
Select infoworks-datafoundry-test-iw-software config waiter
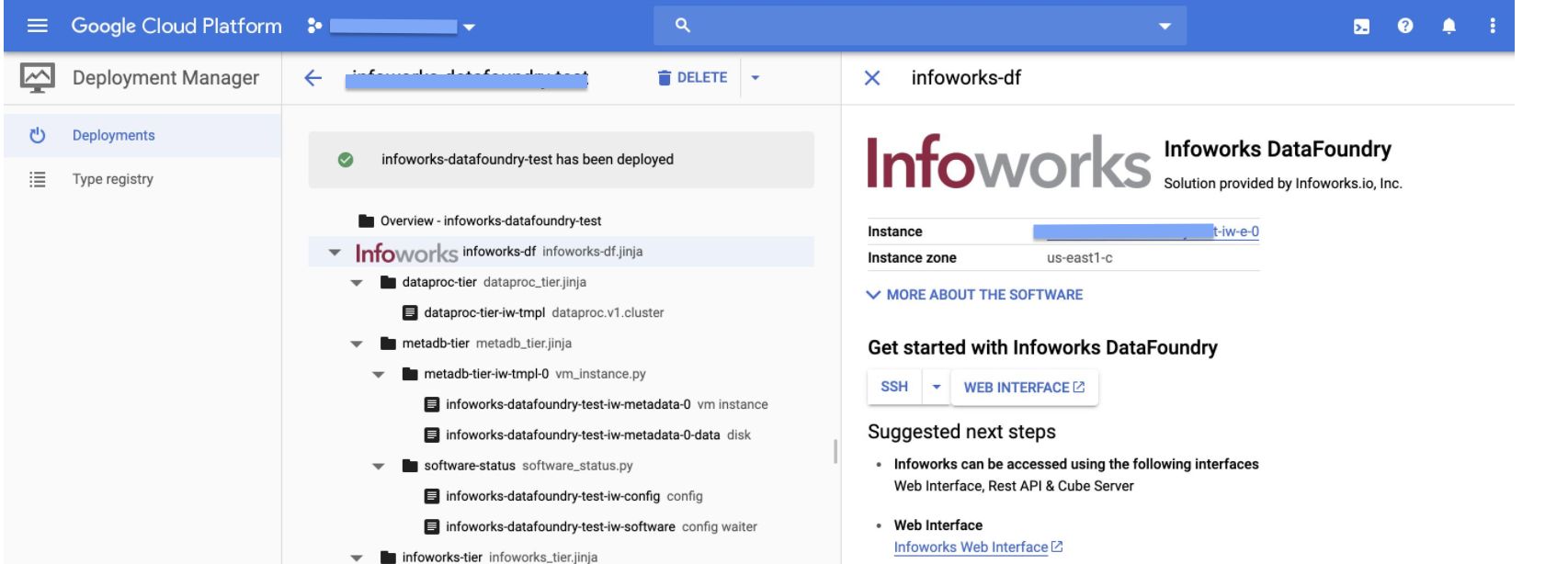tap(561, 526)
